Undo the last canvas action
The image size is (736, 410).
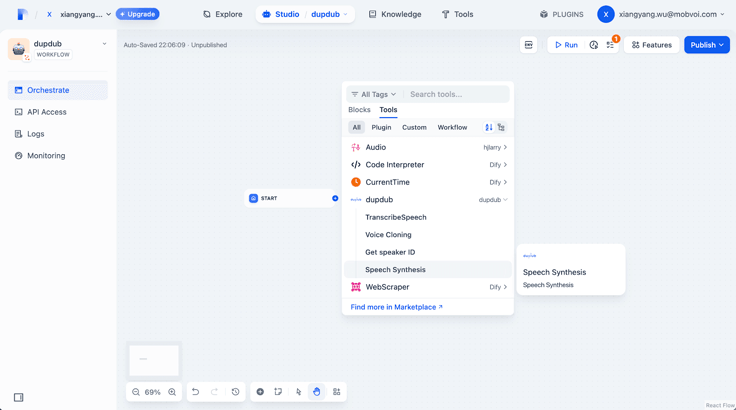[x=195, y=392]
